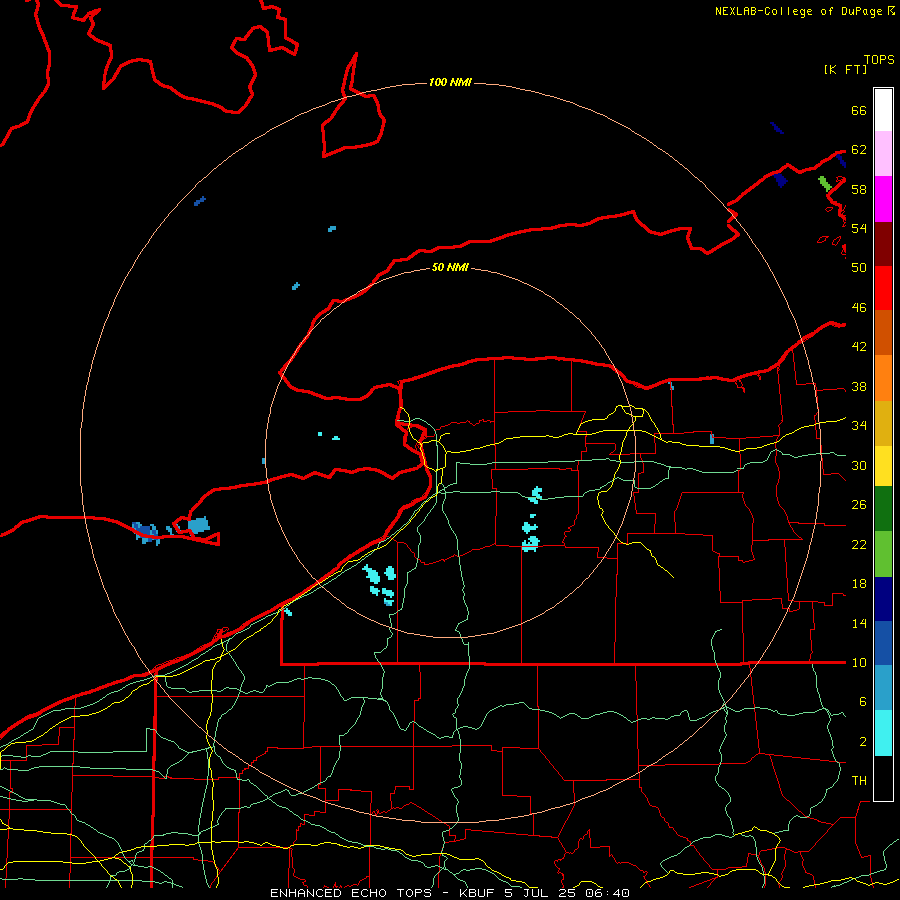Click the dark red 54 K FT swatch
The width and height of the screenshot is (900, 900).
883,243
